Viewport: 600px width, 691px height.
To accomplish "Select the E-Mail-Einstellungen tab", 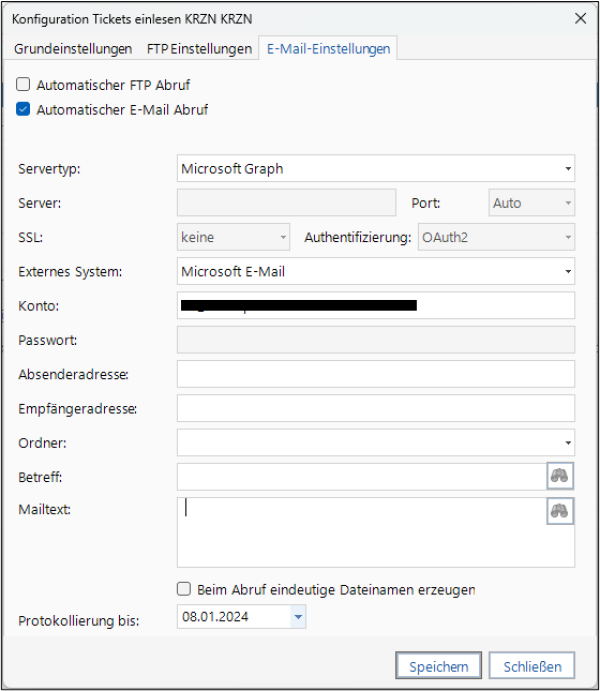I will [328, 49].
